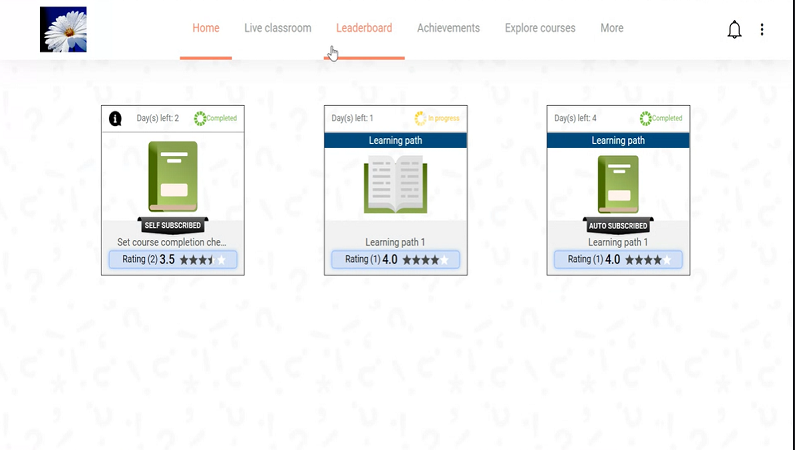This screenshot has height=450, width=795.
Task: Open the notifications bell icon
Action: (734, 29)
